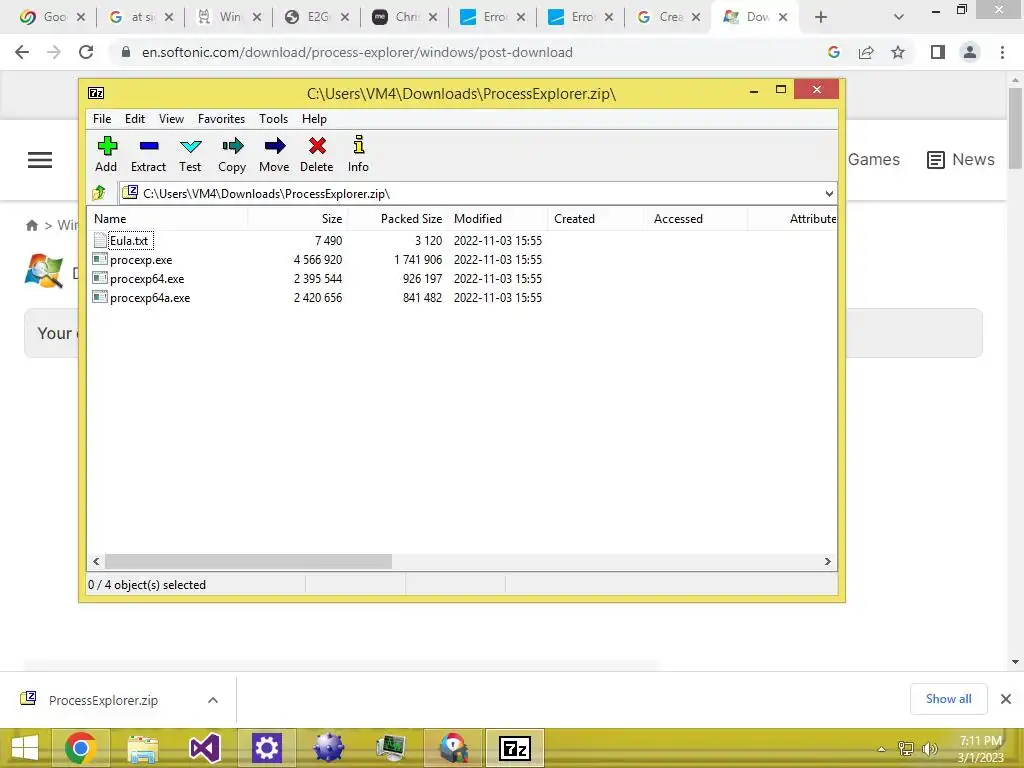Click the size value 4 566 920
The image size is (1024, 768).
click(317, 260)
